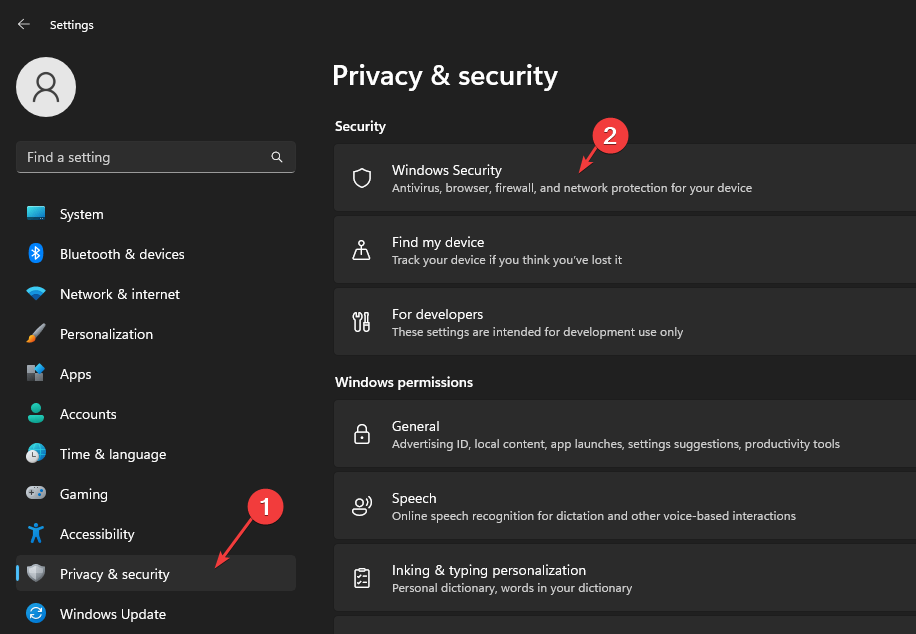Click the Bluetooth icon in sidebar
The width and height of the screenshot is (916, 634).
pos(36,253)
